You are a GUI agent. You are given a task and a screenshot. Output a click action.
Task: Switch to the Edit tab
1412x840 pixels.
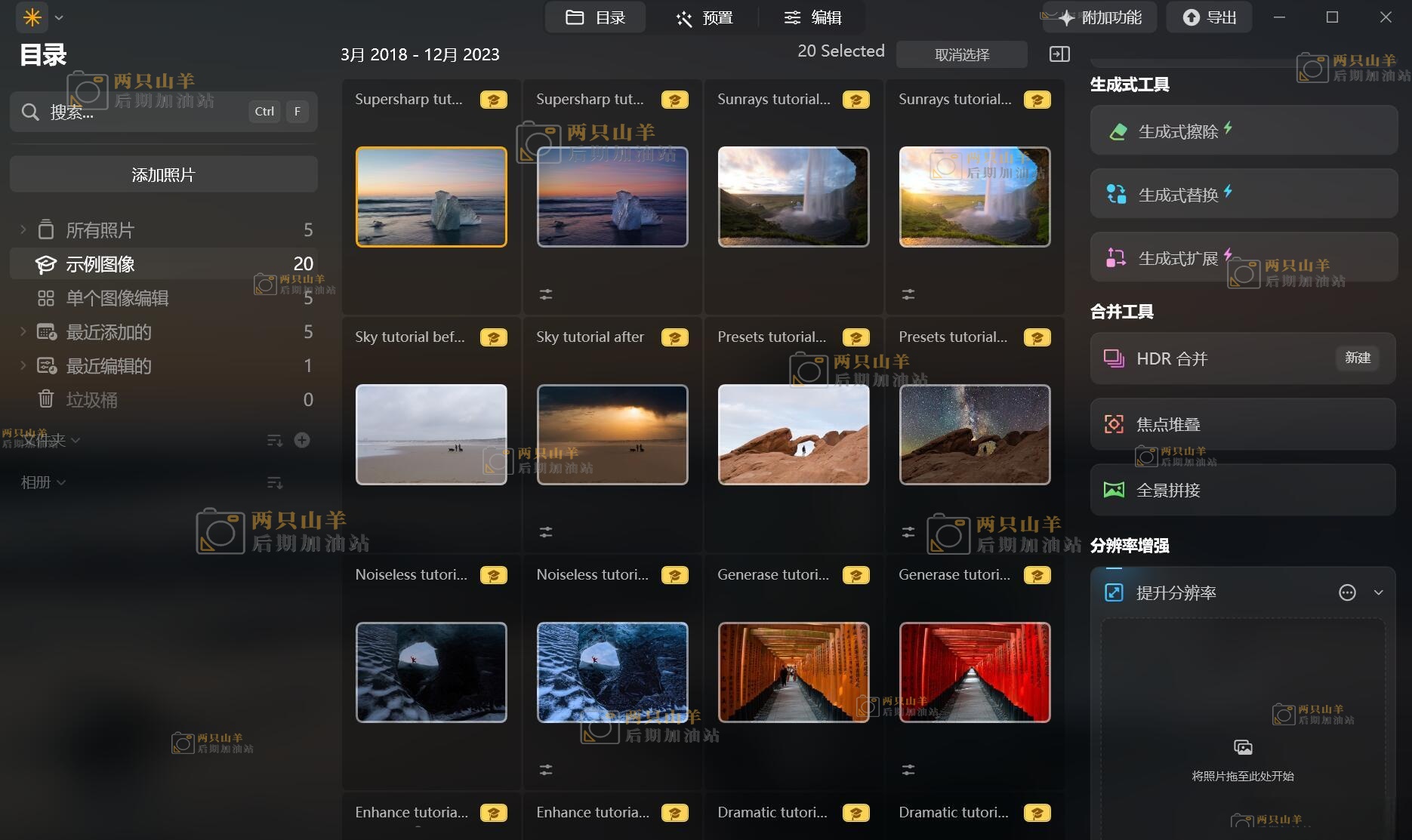[x=812, y=17]
